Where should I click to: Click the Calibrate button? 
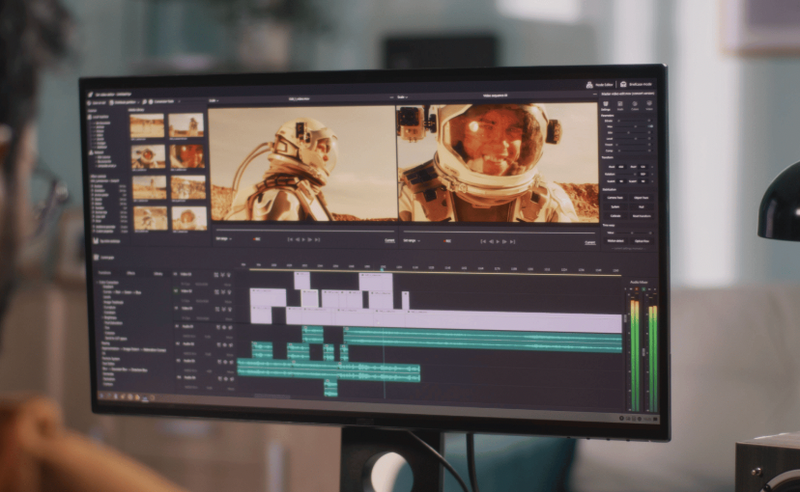click(x=615, y=216)
